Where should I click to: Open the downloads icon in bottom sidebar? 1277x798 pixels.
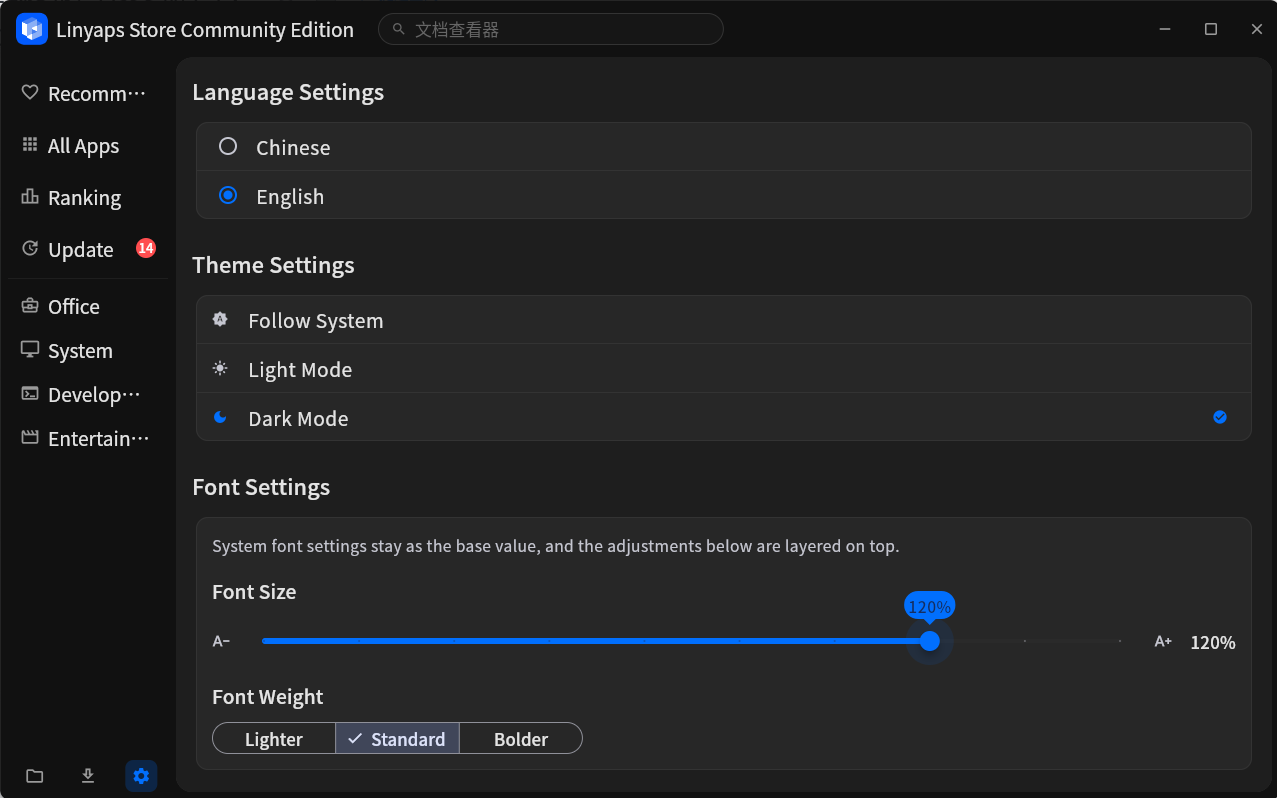point(88,776)
